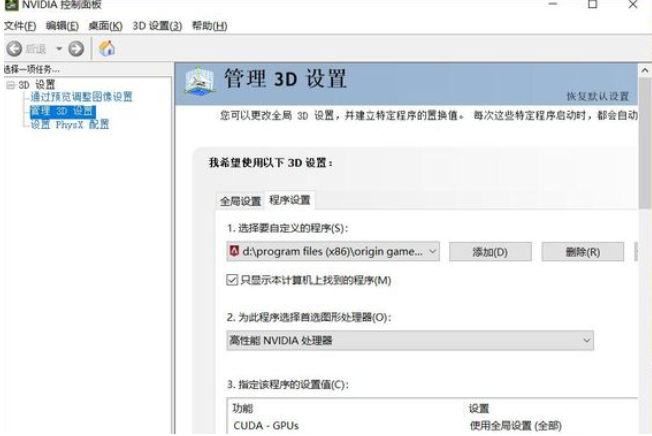Open the 3D 设置(3) menu

[157, 26]
